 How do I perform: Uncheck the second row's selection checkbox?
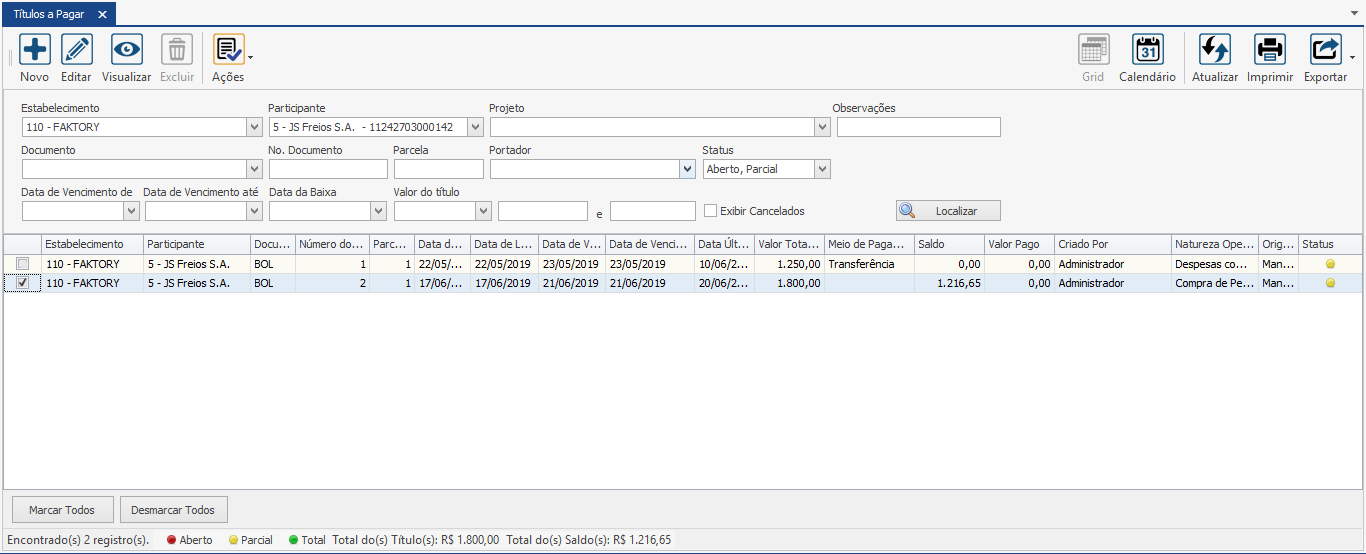[22, 283]
